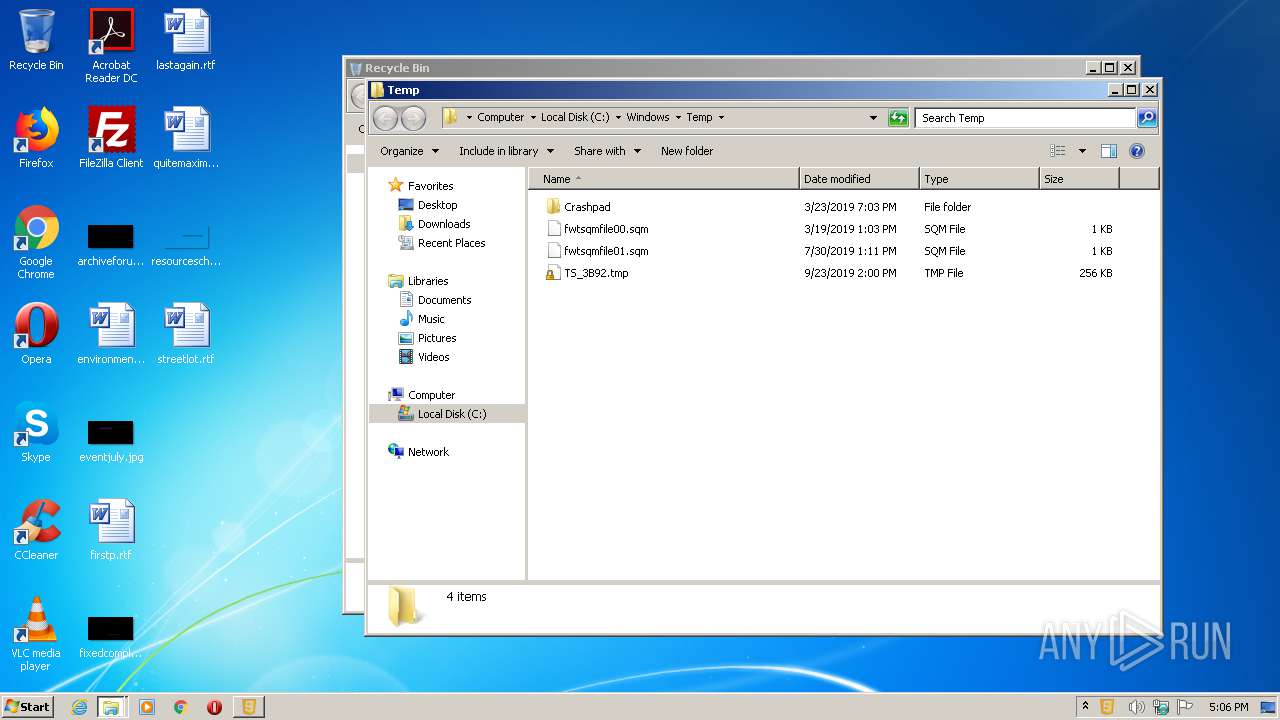
Task: Open Music library
Action: [431, 319]
